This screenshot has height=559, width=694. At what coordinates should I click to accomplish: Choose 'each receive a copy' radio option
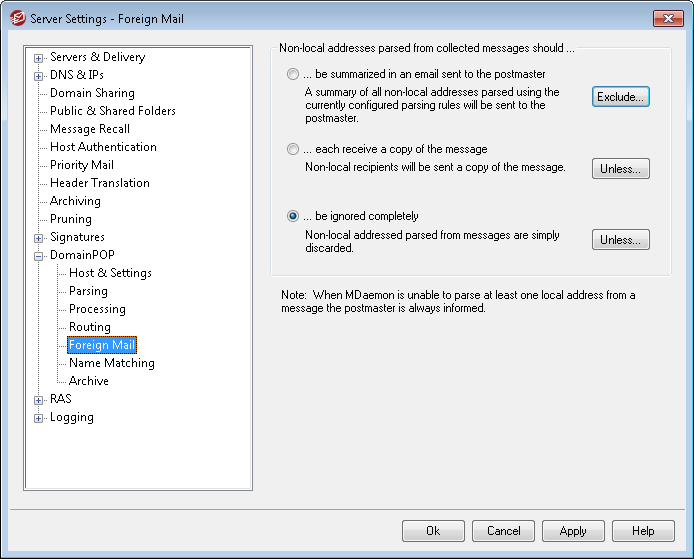(x=293, y=149)
